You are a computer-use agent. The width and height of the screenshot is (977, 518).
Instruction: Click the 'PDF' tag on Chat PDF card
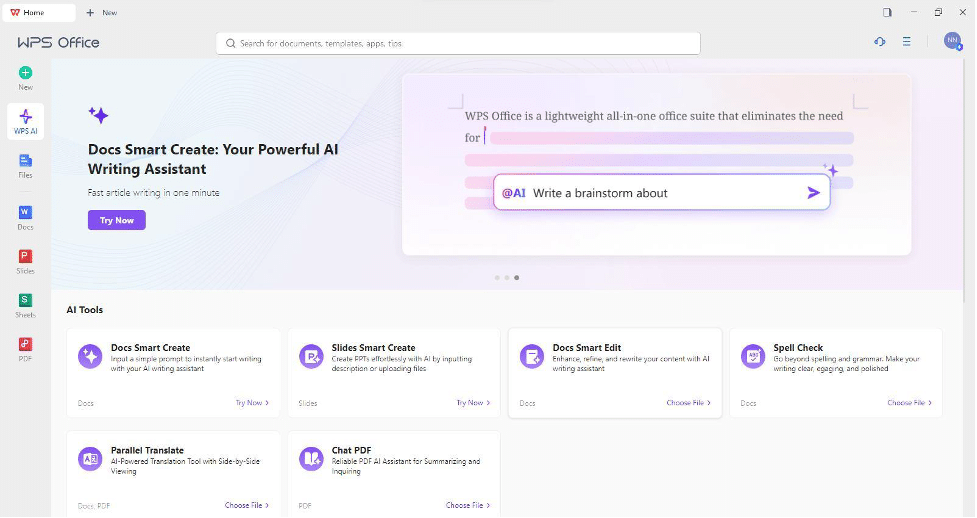[305, 506]
